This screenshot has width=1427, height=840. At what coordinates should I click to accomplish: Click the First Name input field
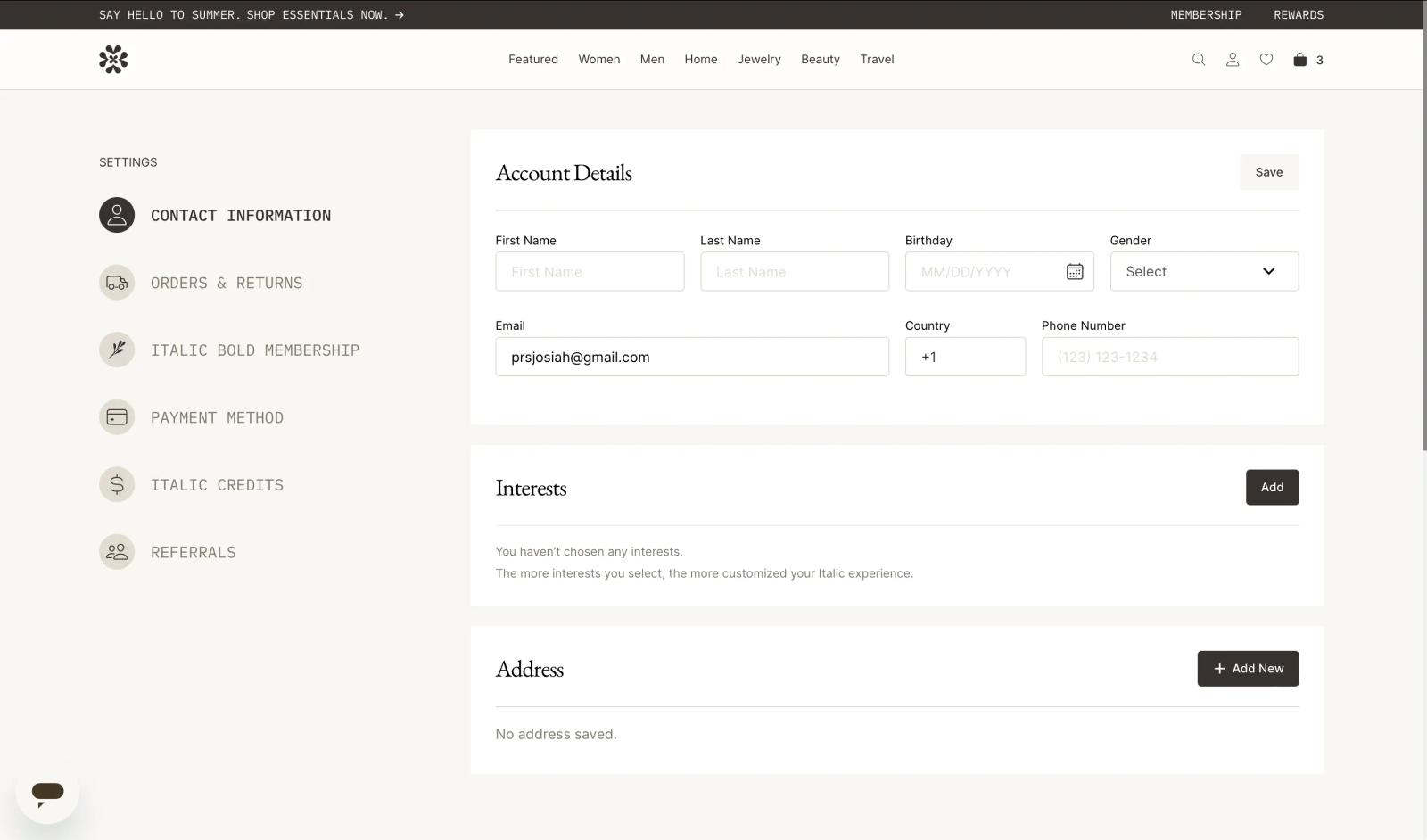(x=590, y=271)
